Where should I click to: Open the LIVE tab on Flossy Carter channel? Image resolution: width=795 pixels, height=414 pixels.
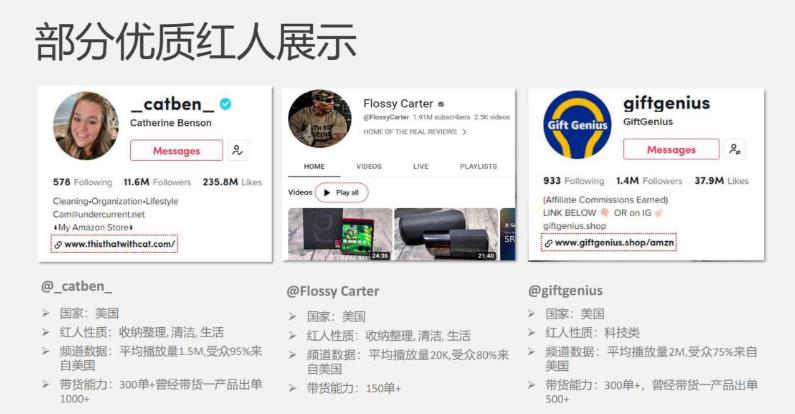tap(421, 166)
